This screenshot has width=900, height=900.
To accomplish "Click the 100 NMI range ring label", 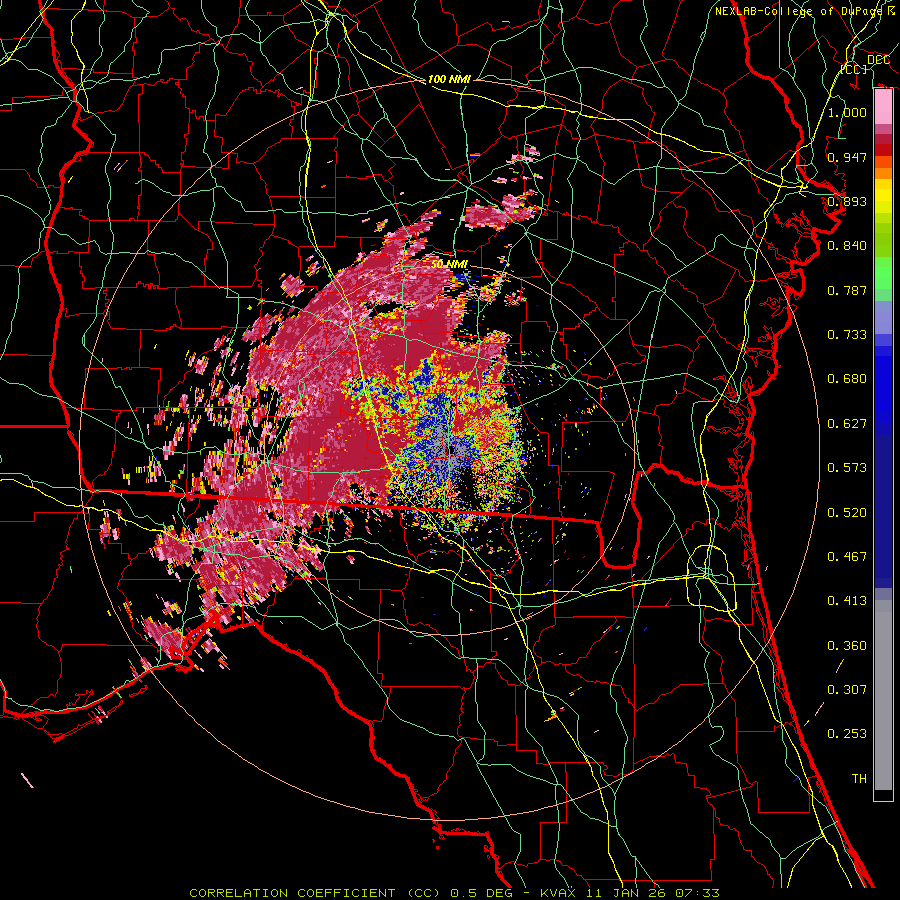I will coord(449,79).
